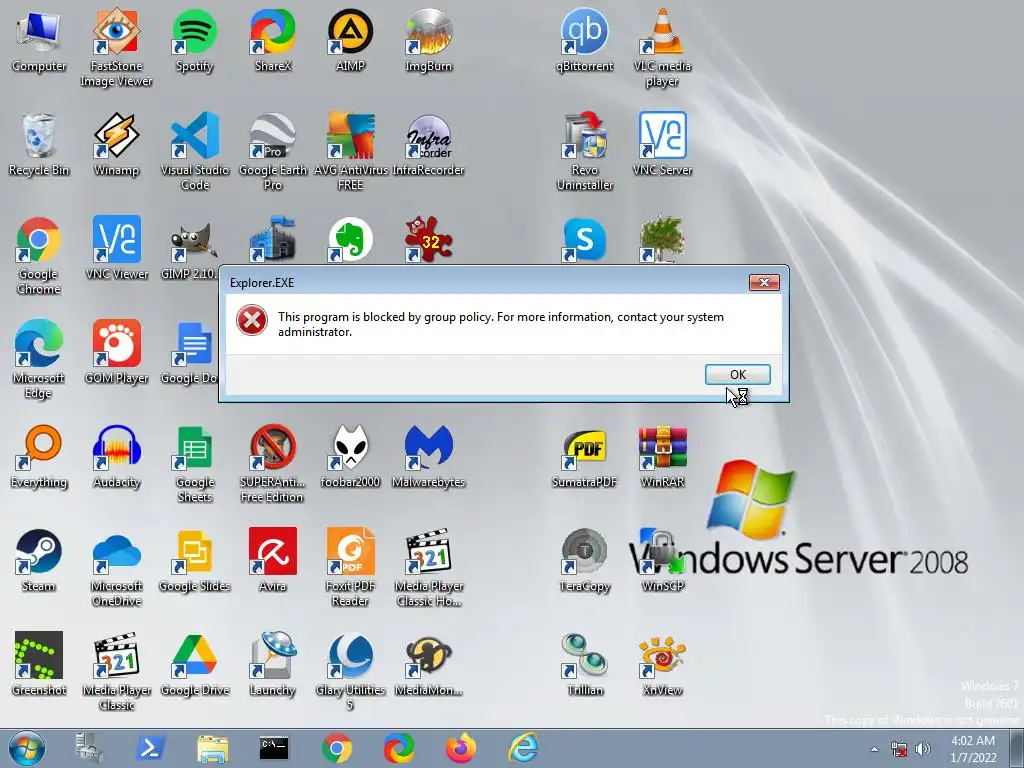
Task: Open the Windows Start menu
Action: tap(27, 748)
